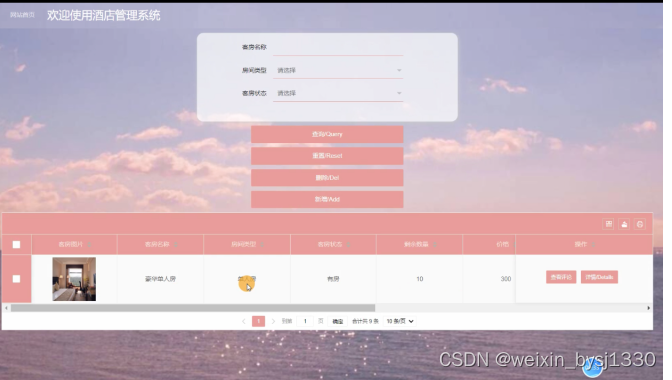Image resolution: width=672 pixels, height=380 pixels.
Task: Open the column filter icon in the table toolbar
Action: (609, 224)
